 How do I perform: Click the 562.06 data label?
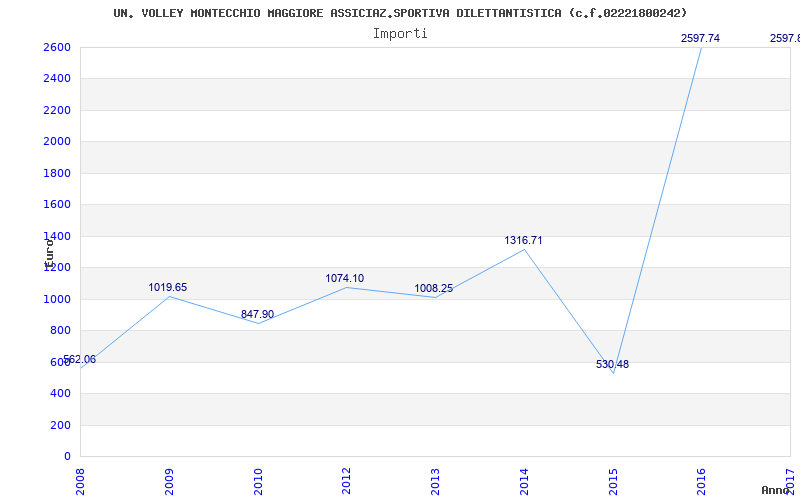(x=79, y=360)
